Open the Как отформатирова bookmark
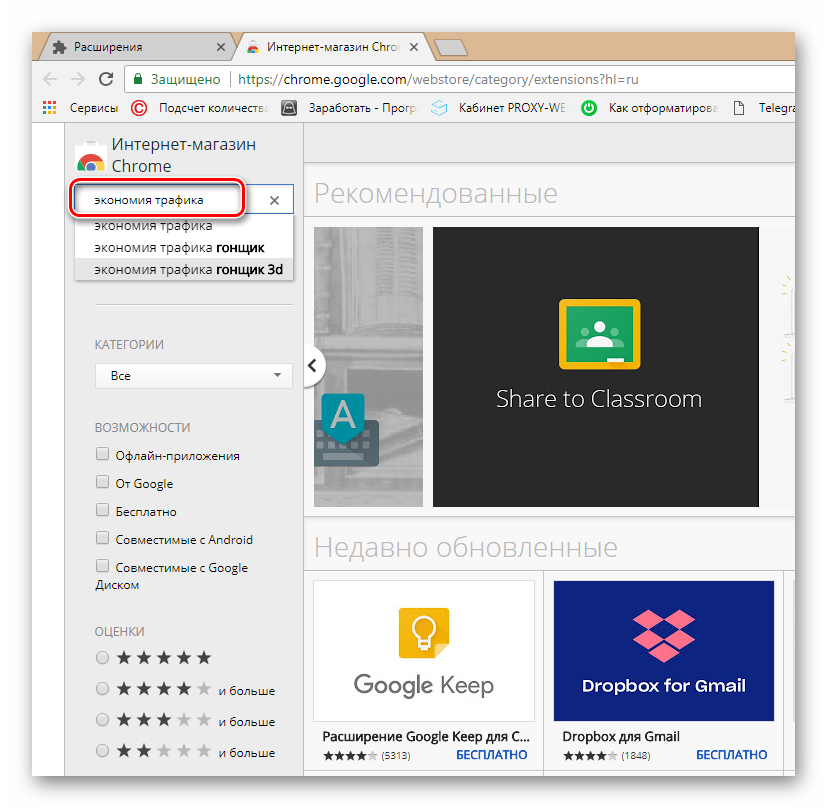This screenshot has width=827, height=808. point(649,108)
